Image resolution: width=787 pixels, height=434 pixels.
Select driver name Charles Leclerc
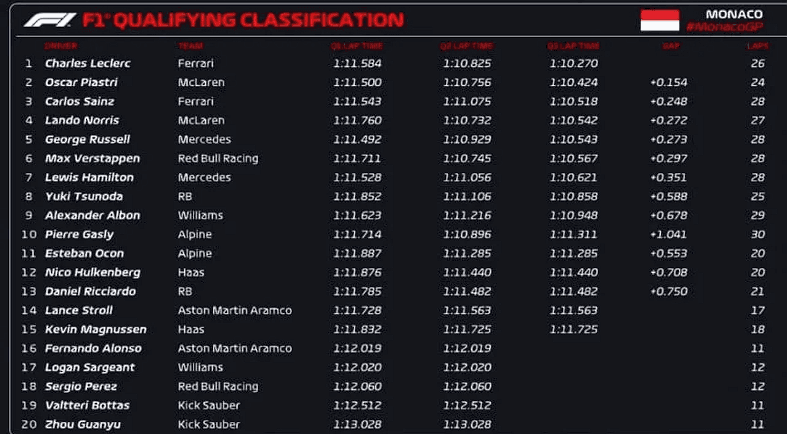point(88,64)
